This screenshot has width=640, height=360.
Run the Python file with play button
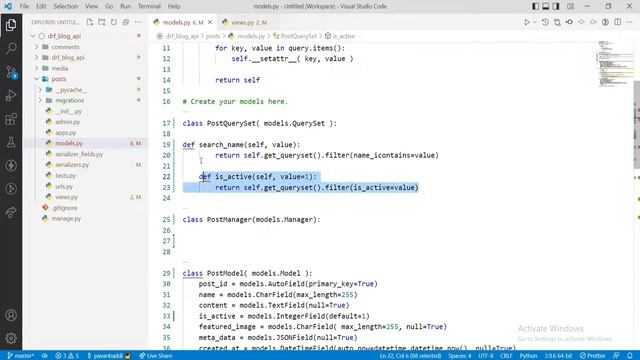point(527,22)
